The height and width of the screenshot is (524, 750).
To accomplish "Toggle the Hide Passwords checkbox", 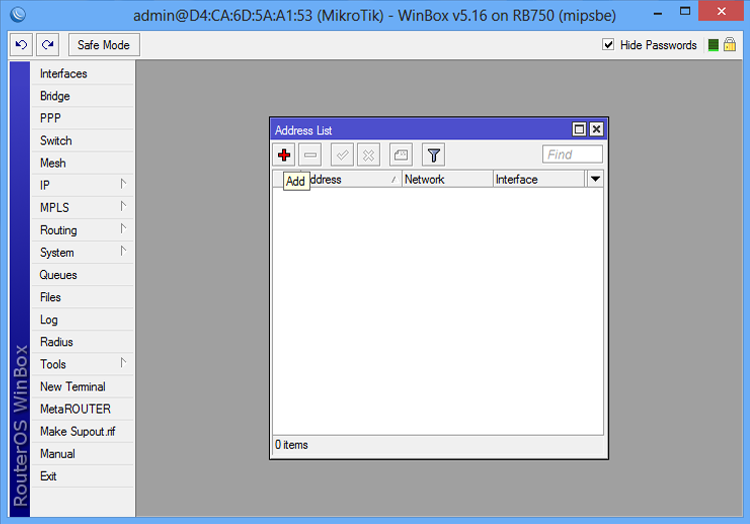I will tap(608, 44).
